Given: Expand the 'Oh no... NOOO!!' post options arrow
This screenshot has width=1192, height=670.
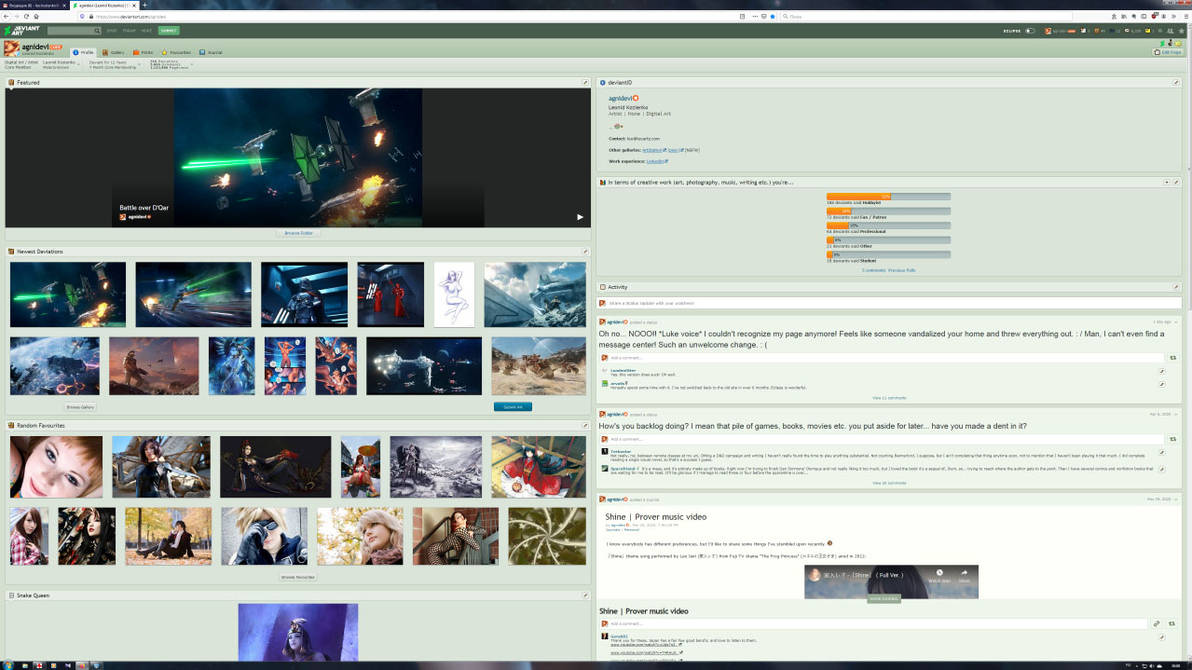Looking at the screenshot, I should 1176,322.
